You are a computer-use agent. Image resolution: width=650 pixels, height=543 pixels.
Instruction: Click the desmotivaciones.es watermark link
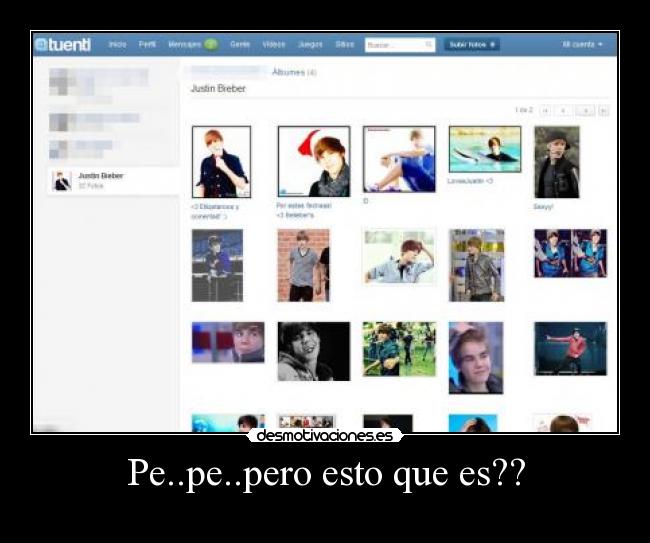[325, 436]
